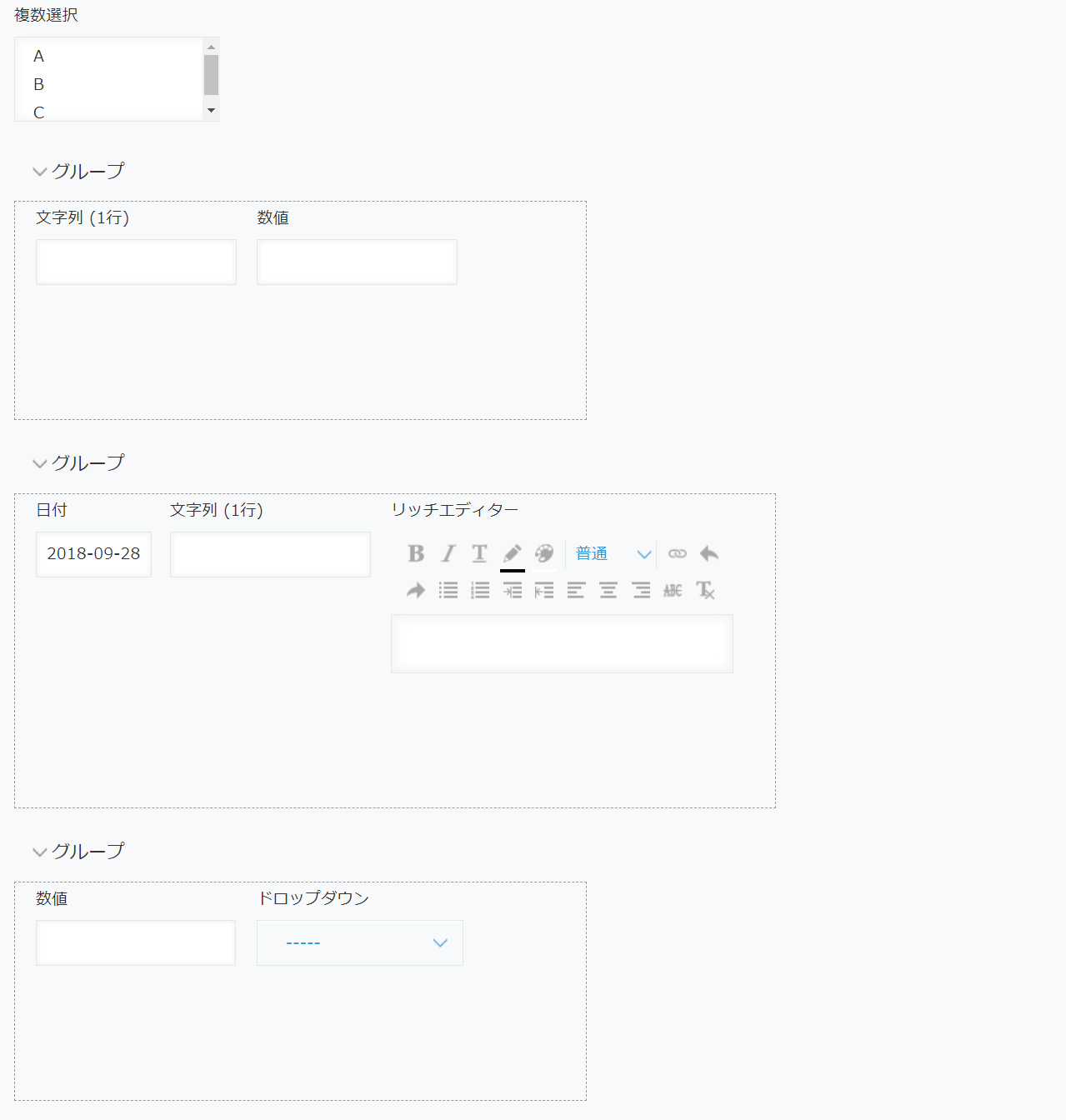Insert a bulleted list

click(448, 591)
